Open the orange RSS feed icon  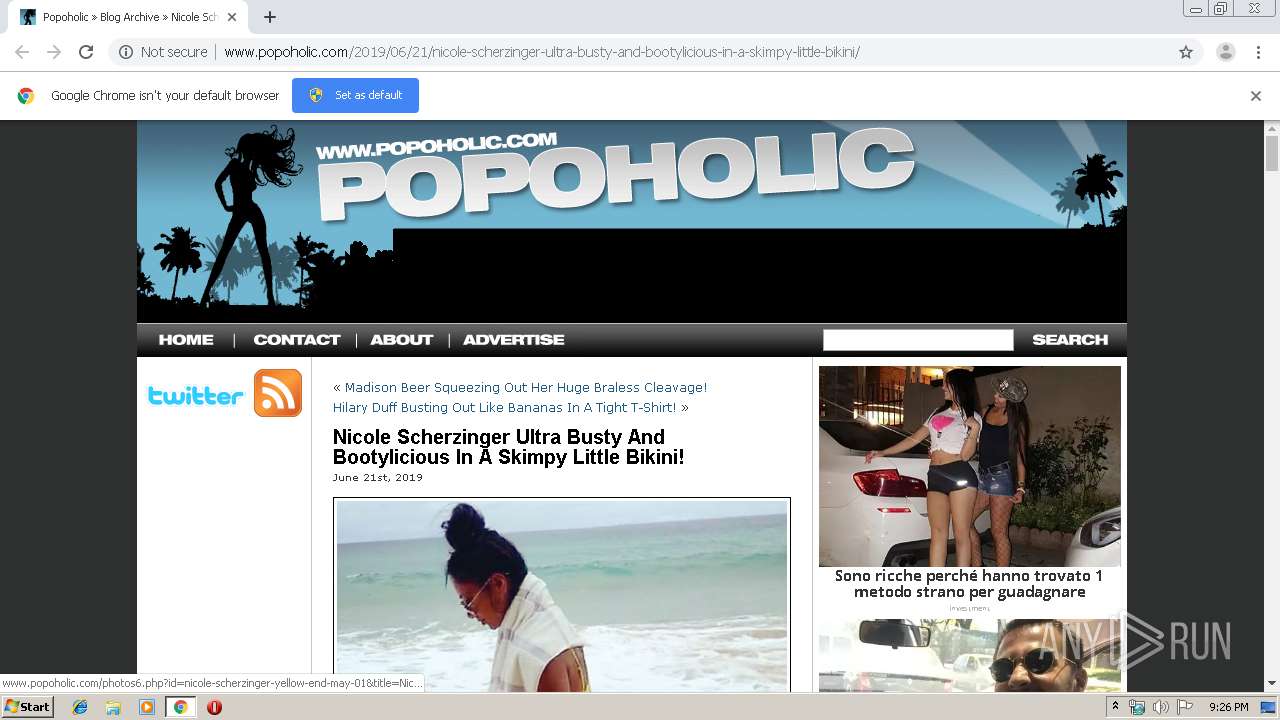pos(278,393)
